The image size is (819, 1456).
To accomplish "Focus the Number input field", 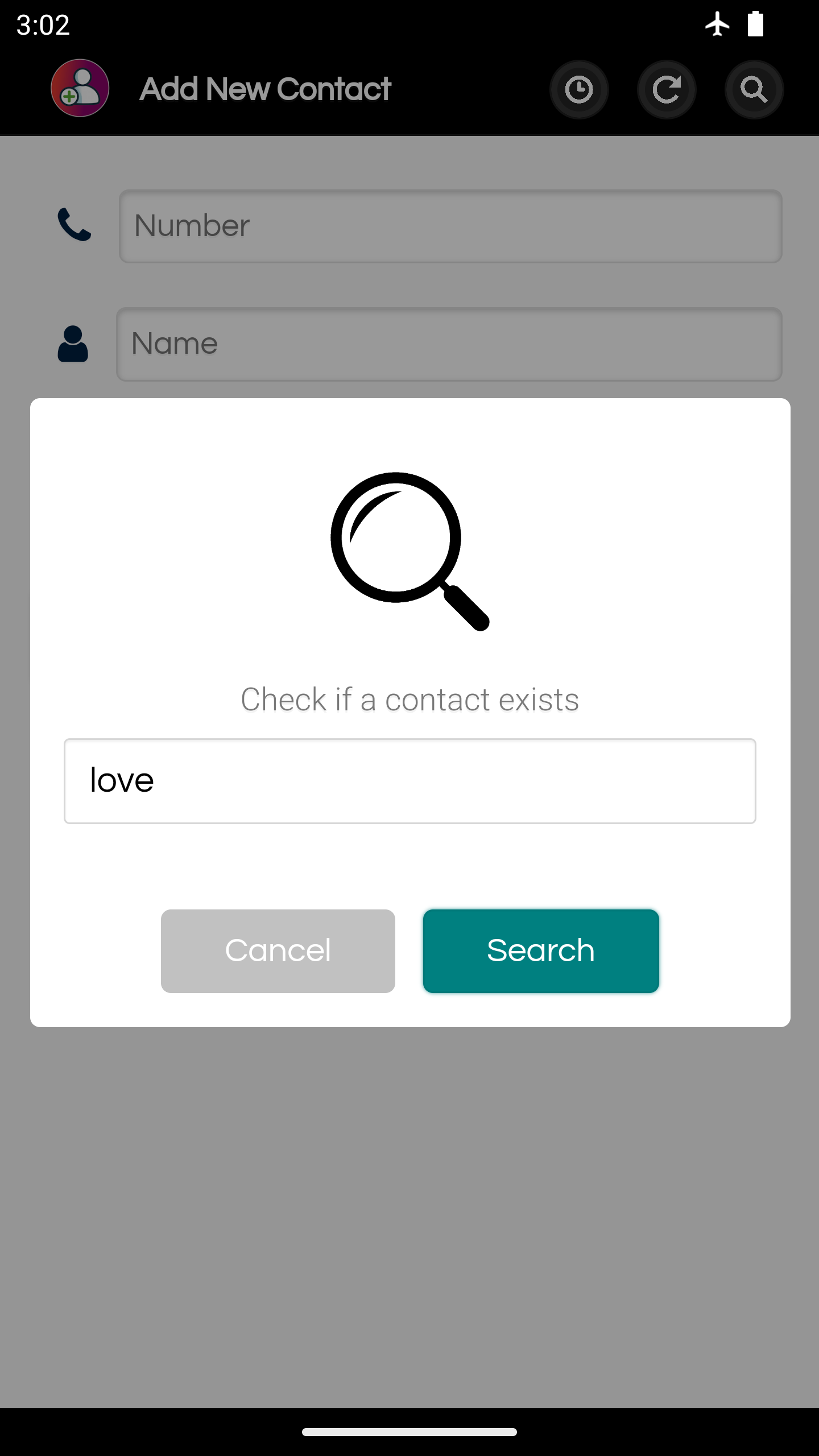I will pyautogui.click(x=450, y=226).
